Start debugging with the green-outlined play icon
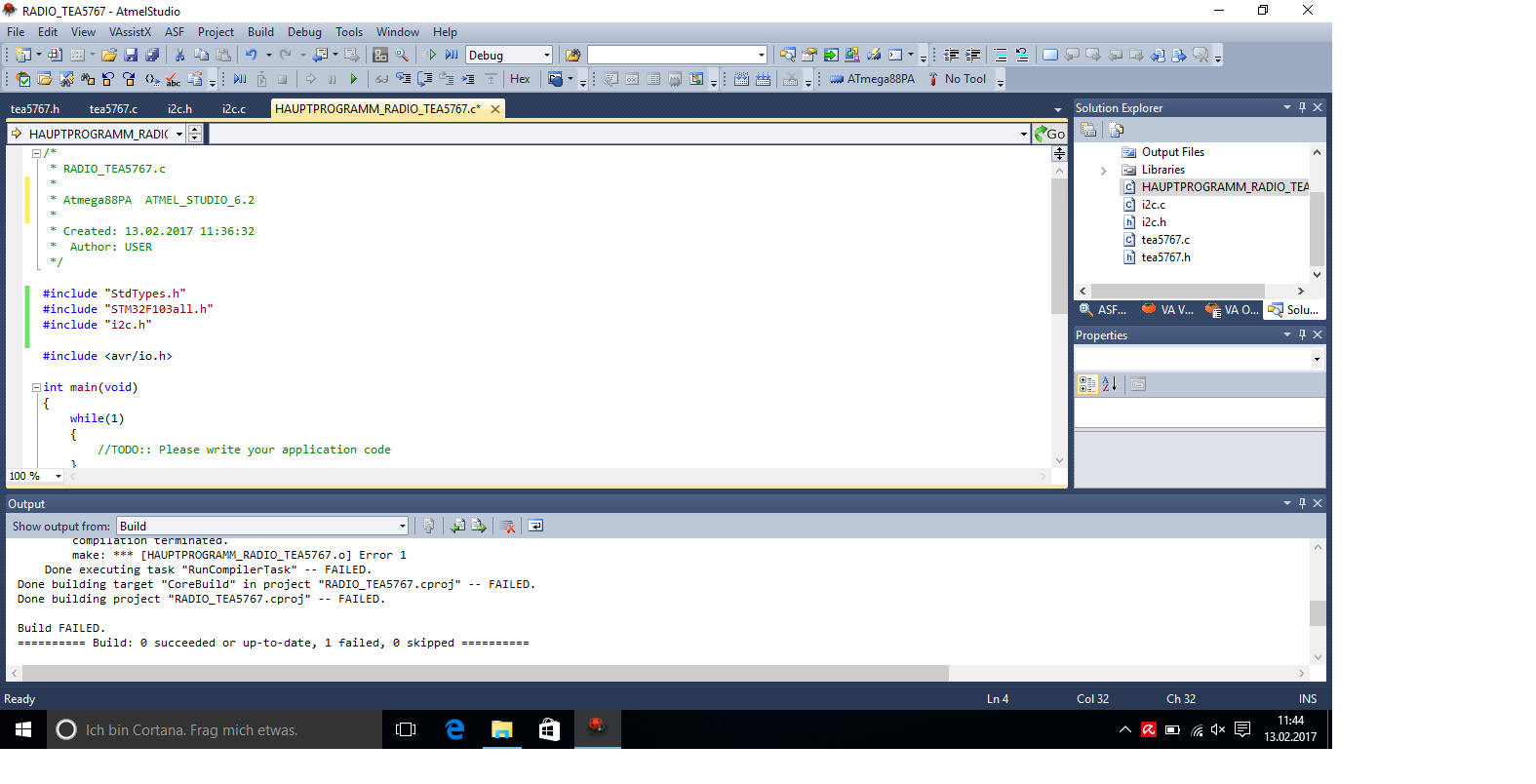1536x784 pixels. point(432,56)
